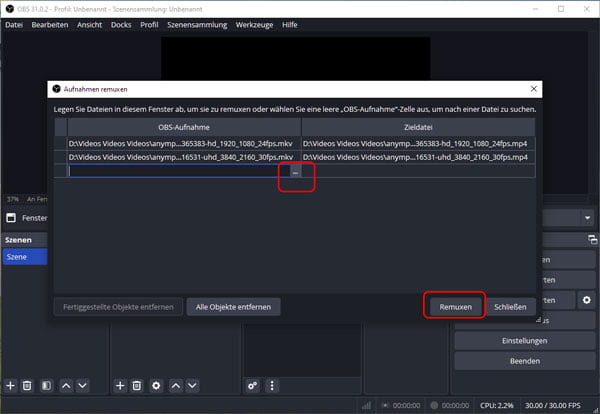This screenshot has width=600, height=414.
Task: Move scene down with arrow icon
Action: click(x=83, y=386)
